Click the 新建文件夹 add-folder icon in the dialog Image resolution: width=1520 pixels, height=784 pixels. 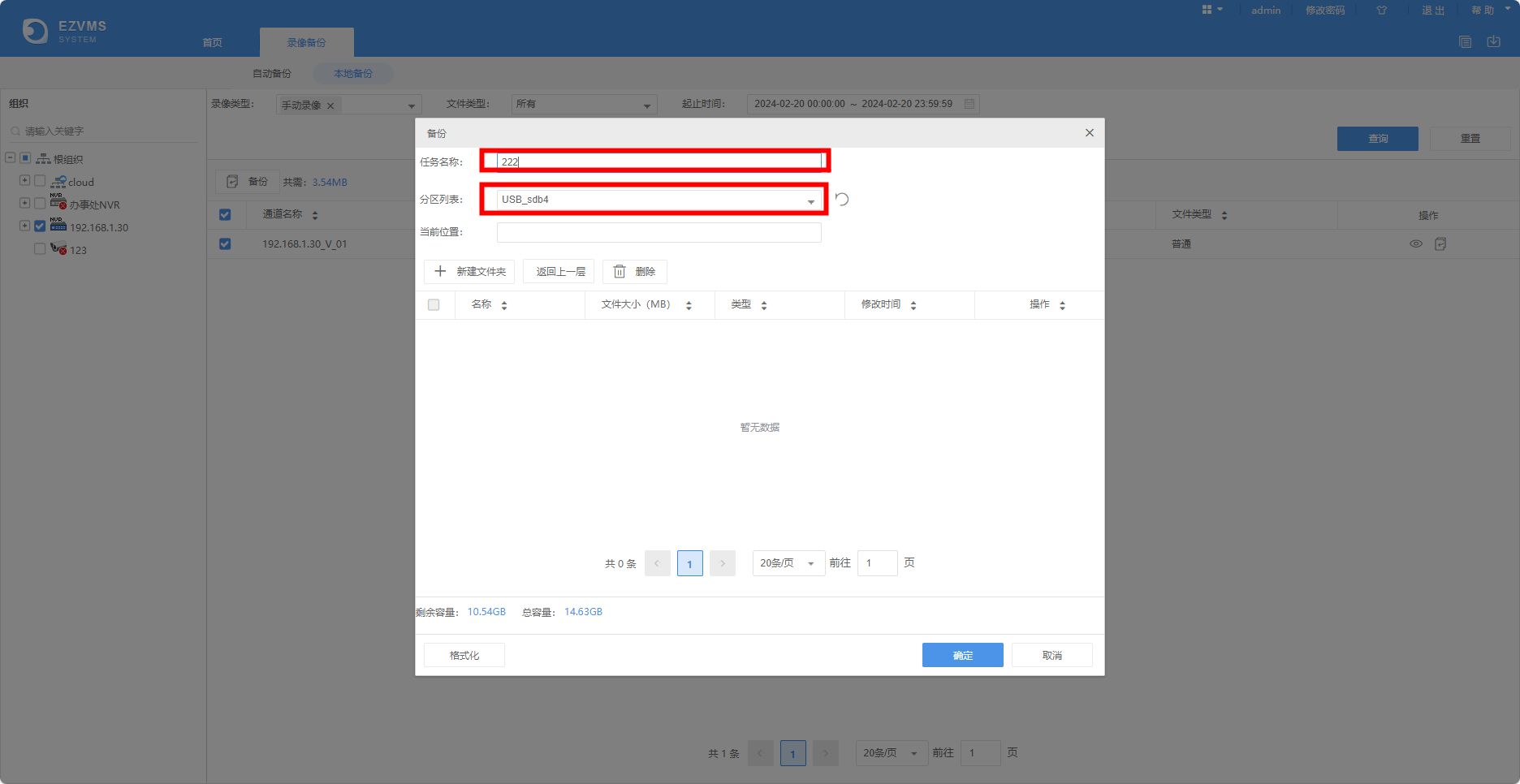441,271
